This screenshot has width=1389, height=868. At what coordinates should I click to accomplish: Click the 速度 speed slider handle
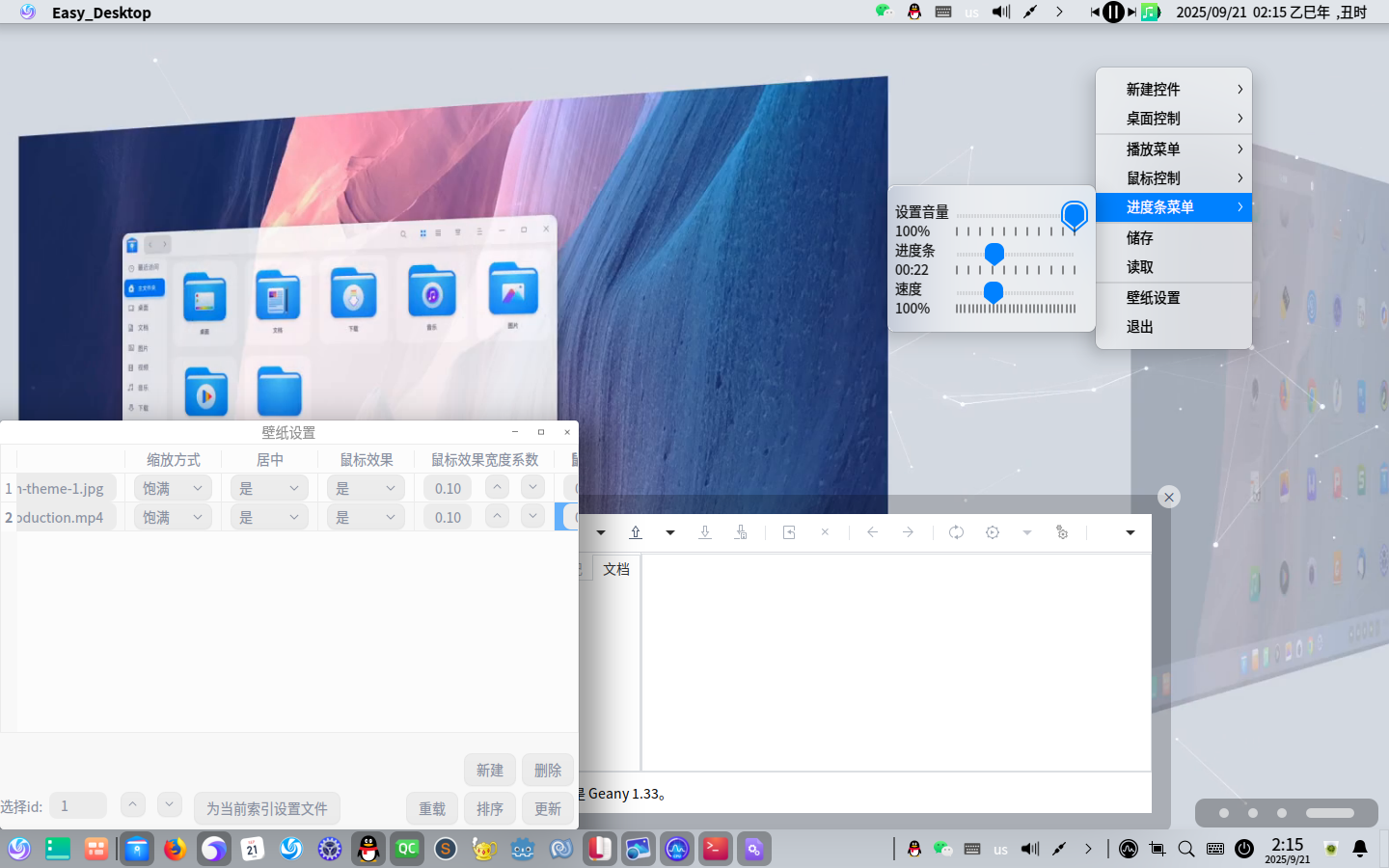click(x=994, y=293)
